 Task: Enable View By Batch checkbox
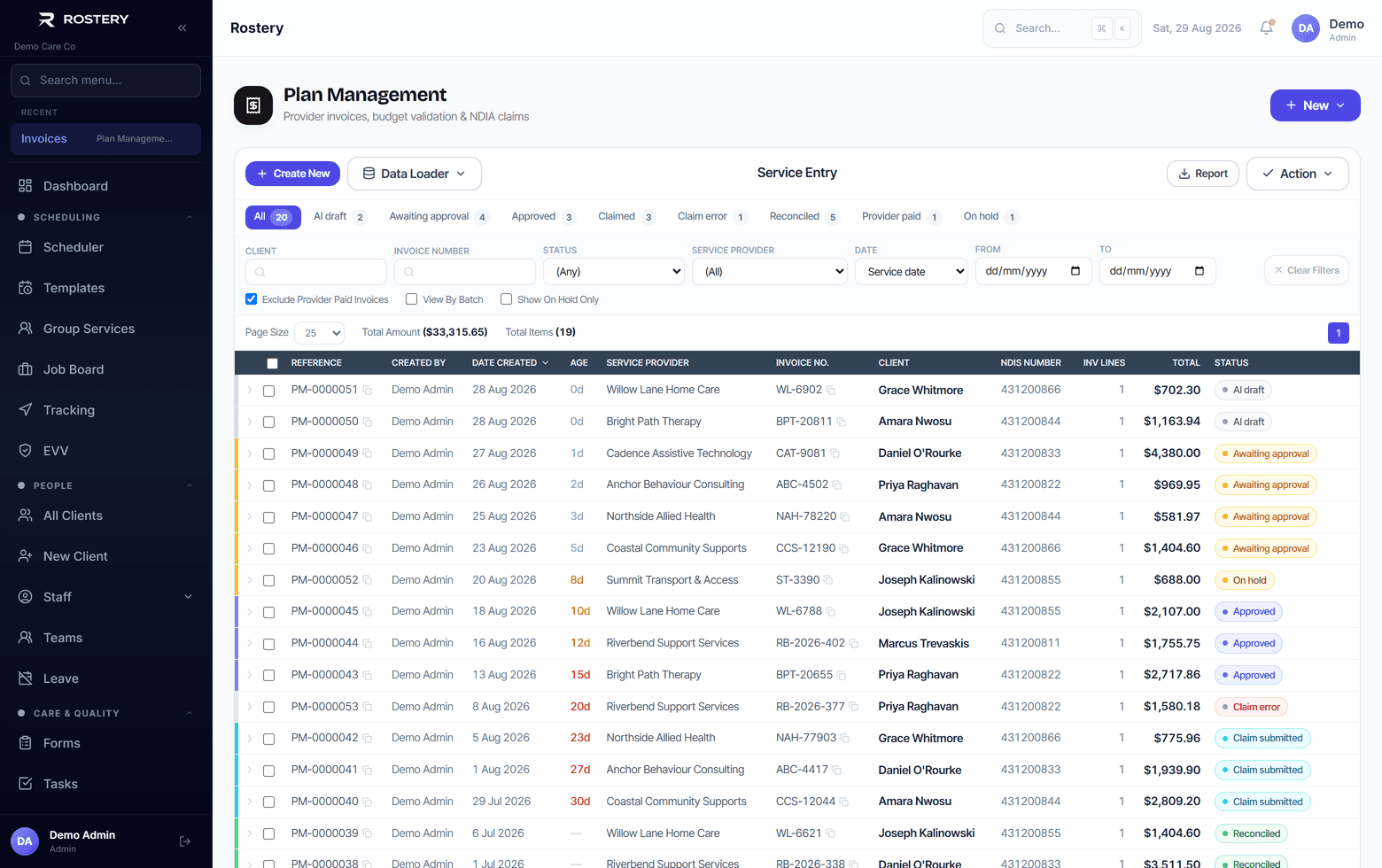click(x=411, y=299)
